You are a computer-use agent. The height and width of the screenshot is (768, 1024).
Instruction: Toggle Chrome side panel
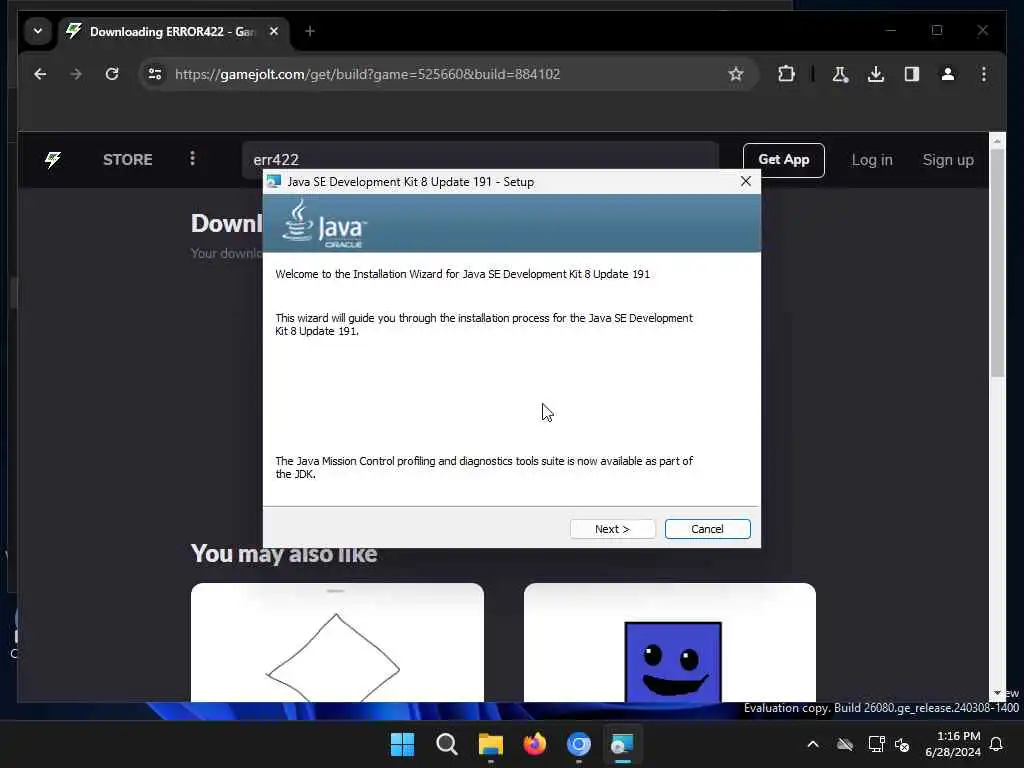pyautogui.click(x=912, y=74)
